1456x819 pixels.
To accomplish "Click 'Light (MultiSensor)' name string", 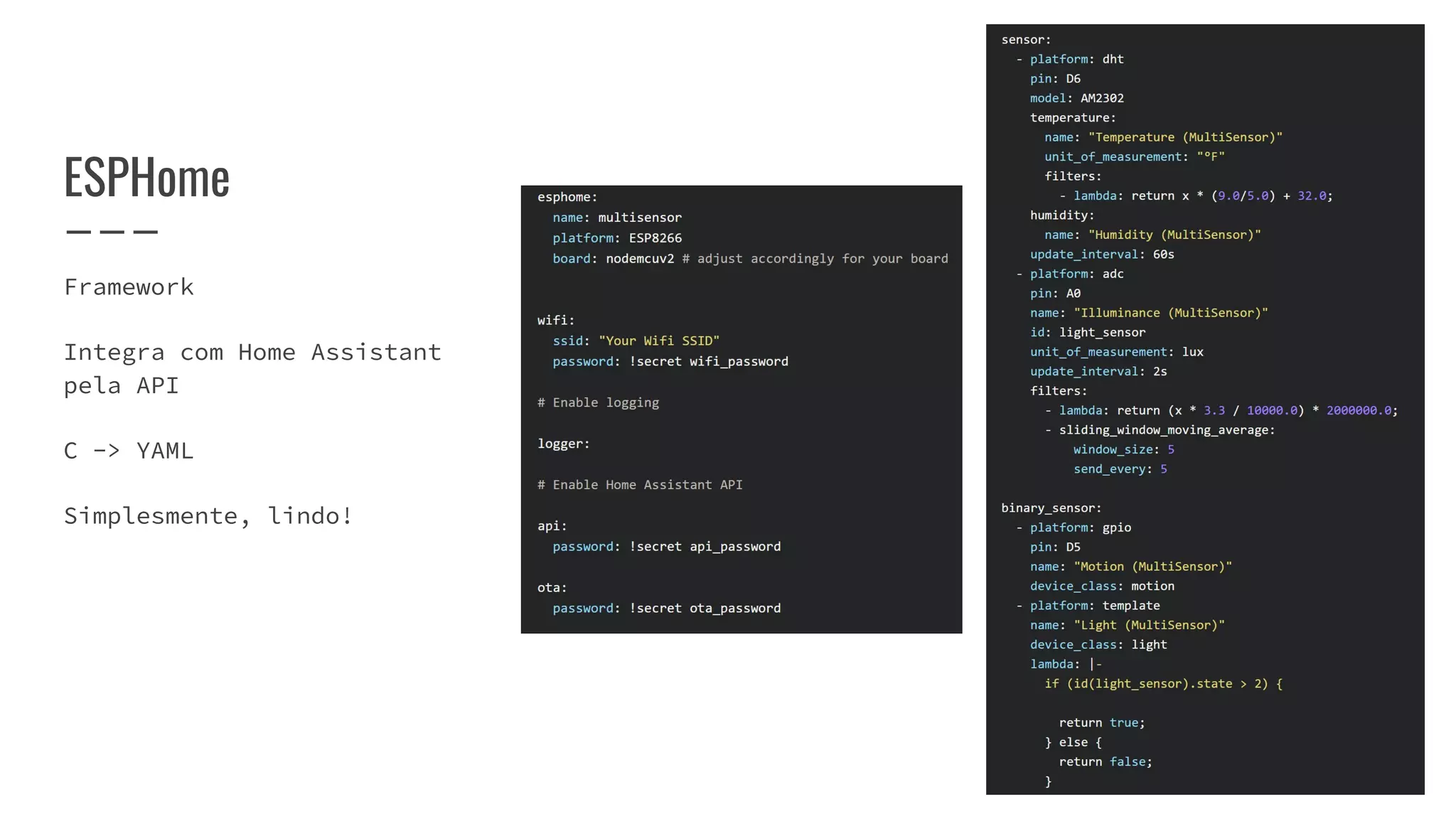I will (1149, 626).
